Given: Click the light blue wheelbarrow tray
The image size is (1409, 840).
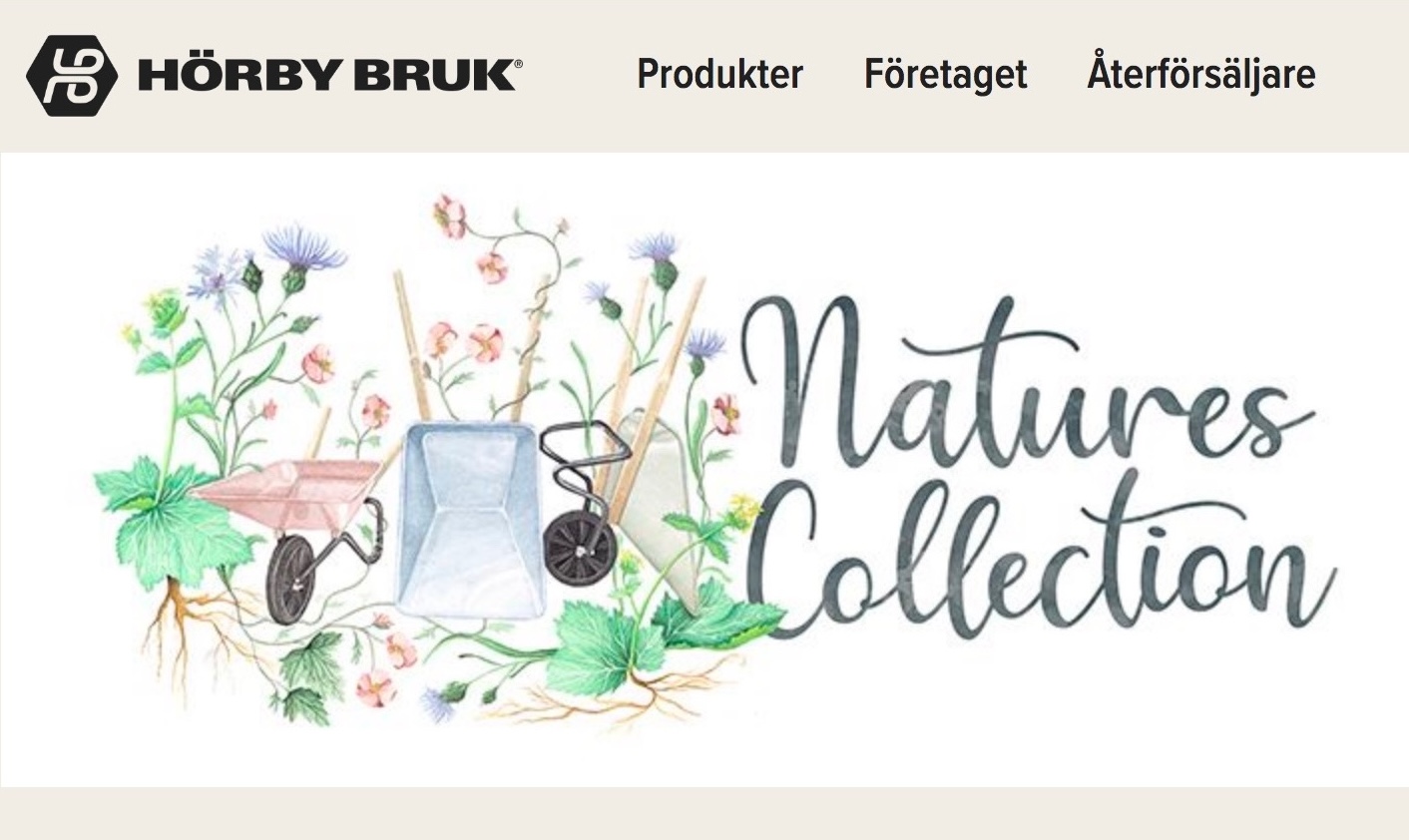Looking at the screenshot, I should (x=469, y=519).
